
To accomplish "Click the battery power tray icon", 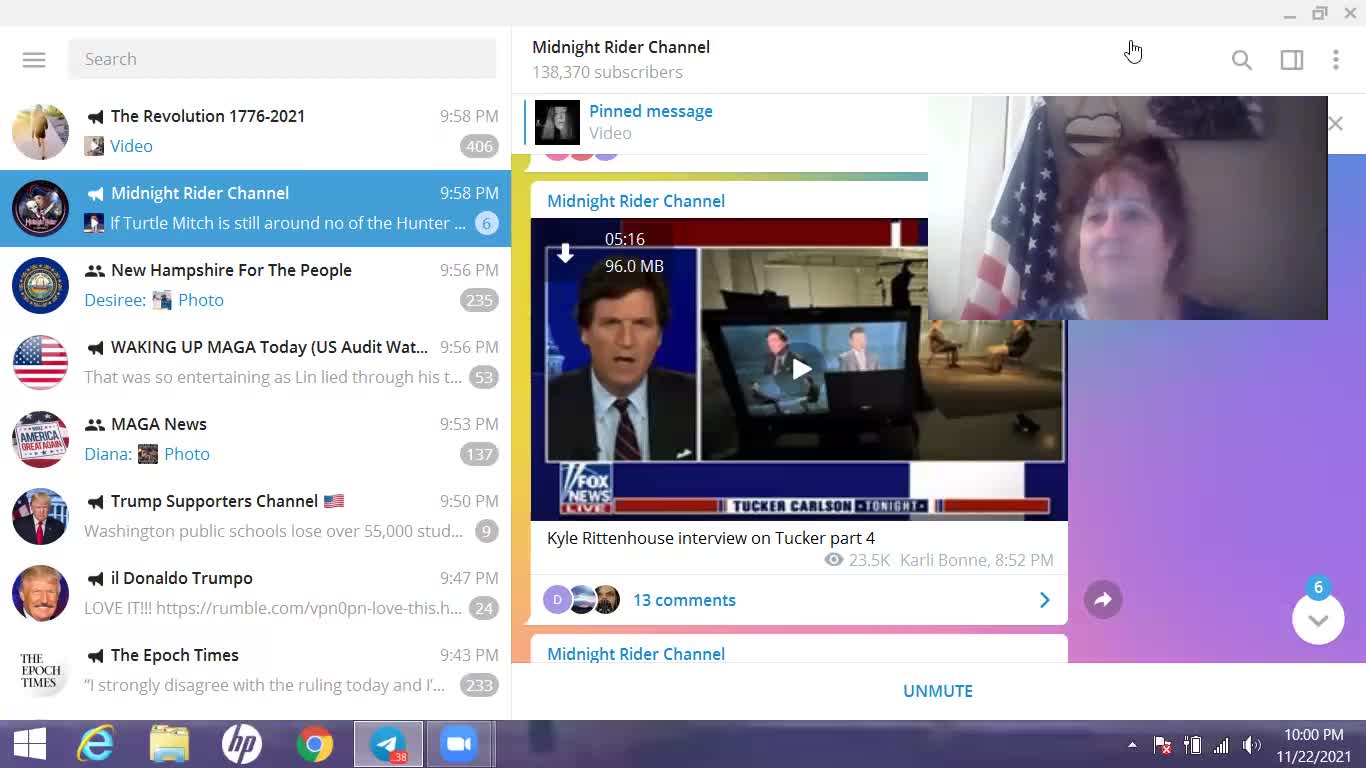I will (1192, 745).
